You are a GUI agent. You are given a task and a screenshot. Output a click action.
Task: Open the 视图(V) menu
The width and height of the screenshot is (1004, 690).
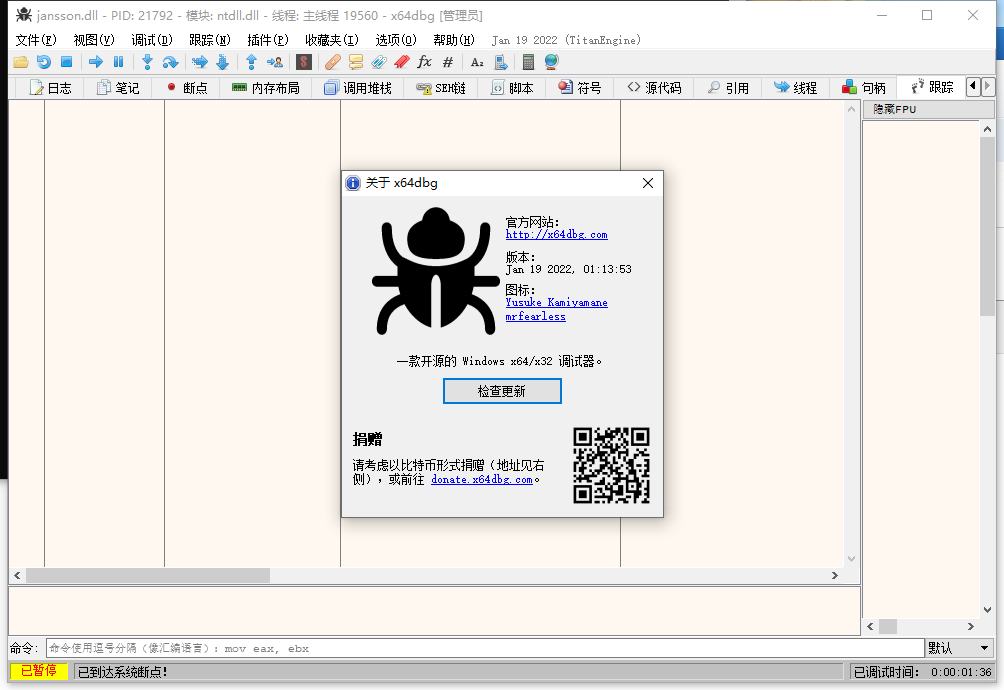click(x=94, y=40)
